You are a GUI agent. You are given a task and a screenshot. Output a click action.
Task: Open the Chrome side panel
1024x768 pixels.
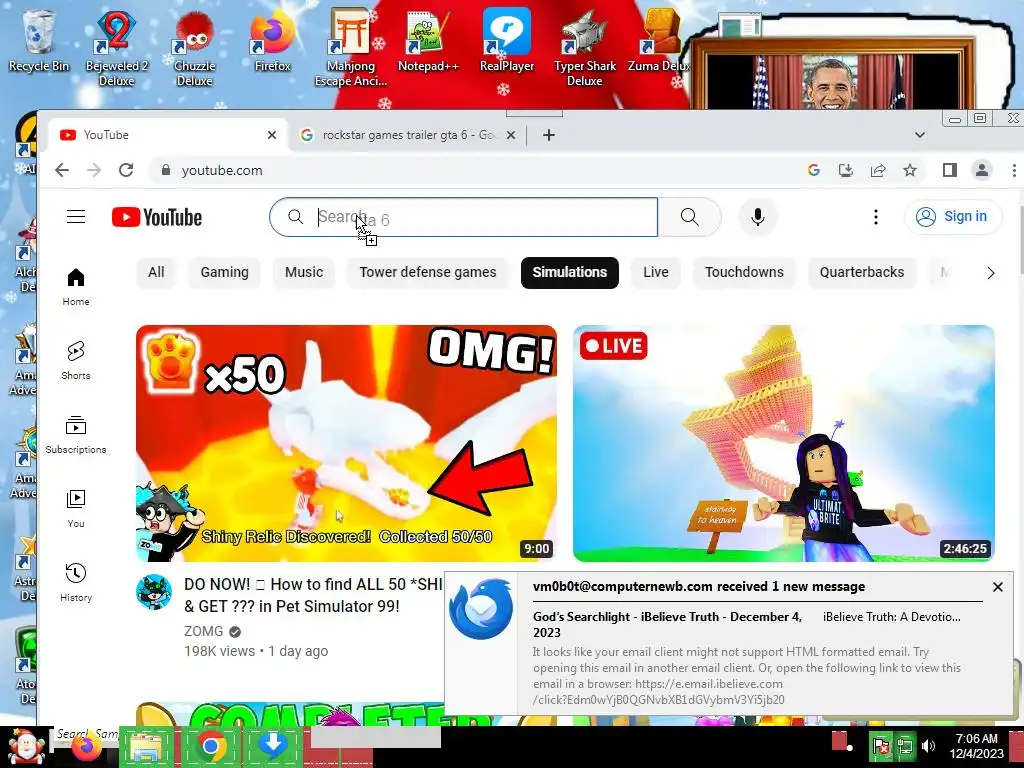coord(950,170)
